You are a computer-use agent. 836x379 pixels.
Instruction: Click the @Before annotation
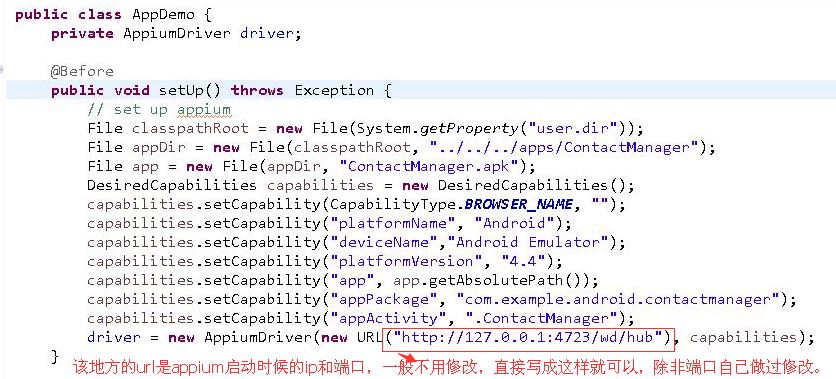pyautogui.click(x=82, y=71)
